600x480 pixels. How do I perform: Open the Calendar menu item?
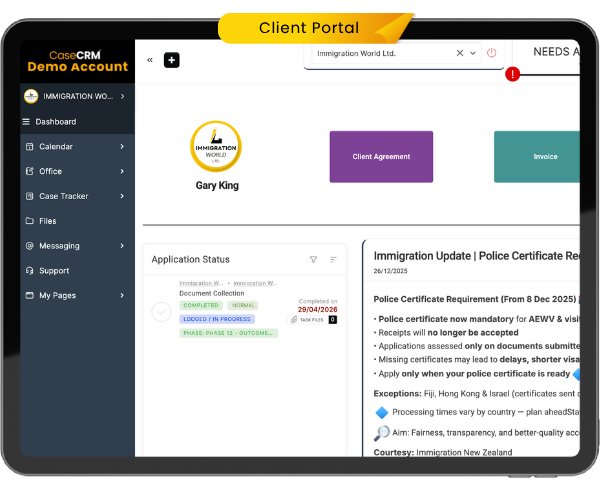tap(77, 147)
